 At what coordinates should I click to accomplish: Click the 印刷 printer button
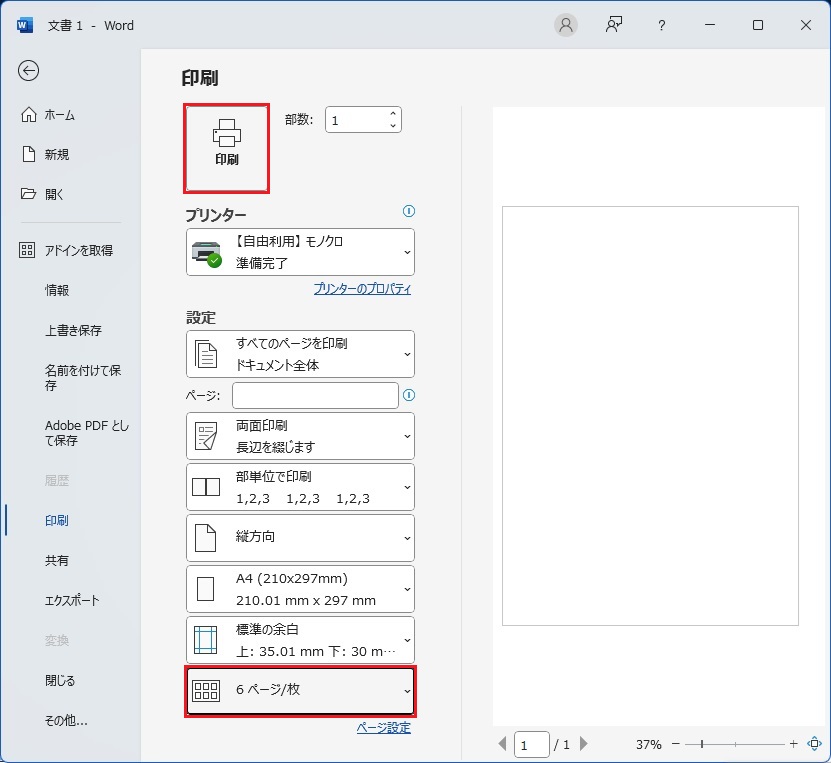coord(226,146)
